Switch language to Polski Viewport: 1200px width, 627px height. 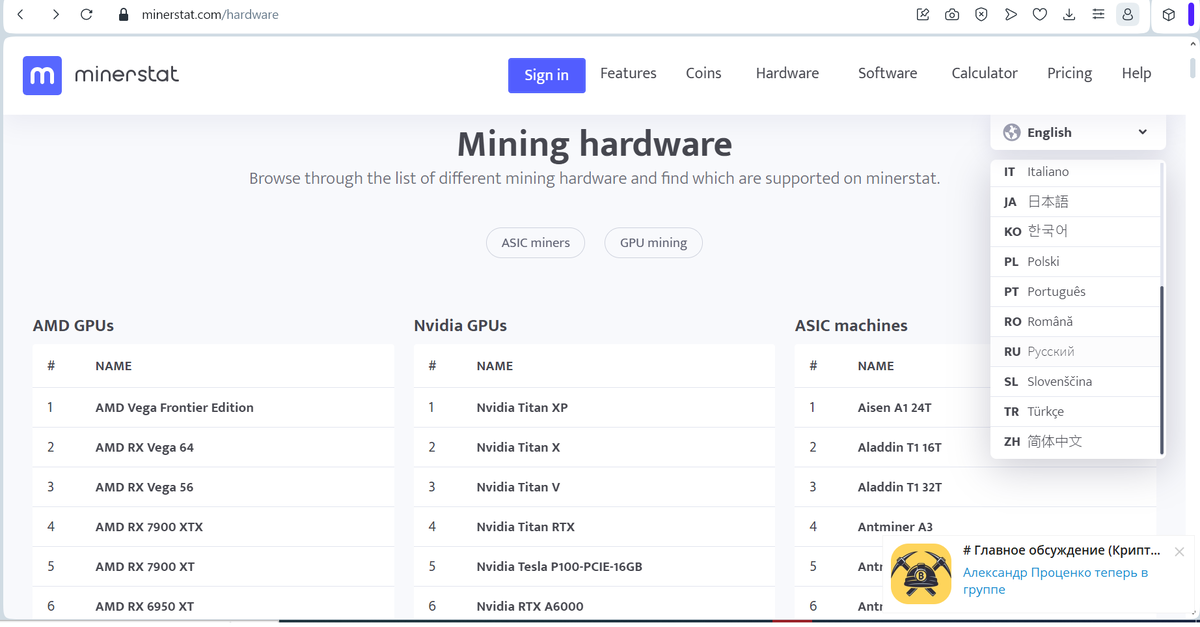click(x=1045, y=261)
